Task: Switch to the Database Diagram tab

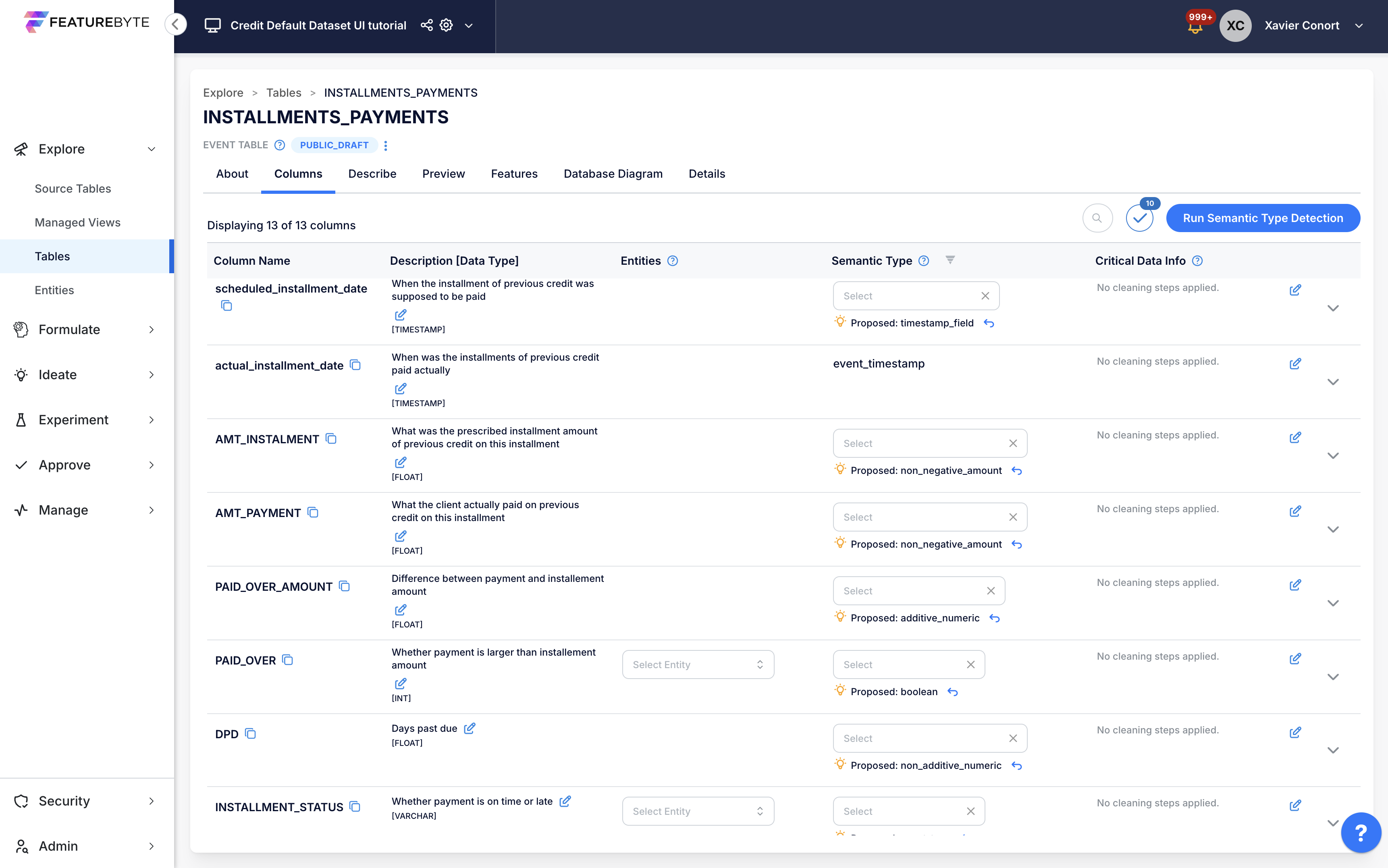Action: click(x=613, y=174)
